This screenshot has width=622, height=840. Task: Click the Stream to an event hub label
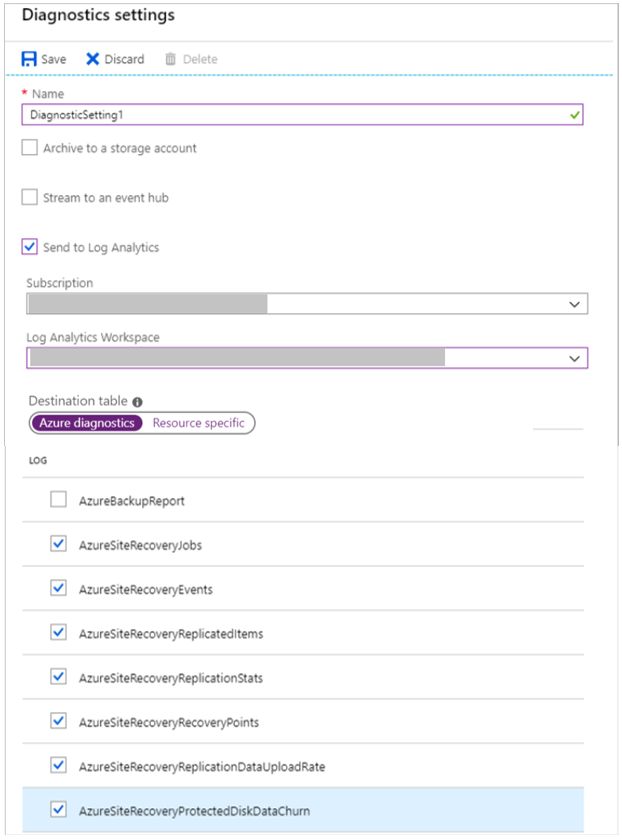click(106, 198)
